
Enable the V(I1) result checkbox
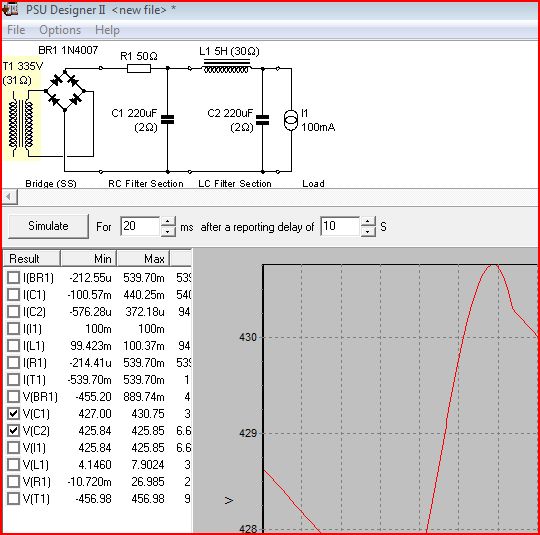click(x=13, y=447)
